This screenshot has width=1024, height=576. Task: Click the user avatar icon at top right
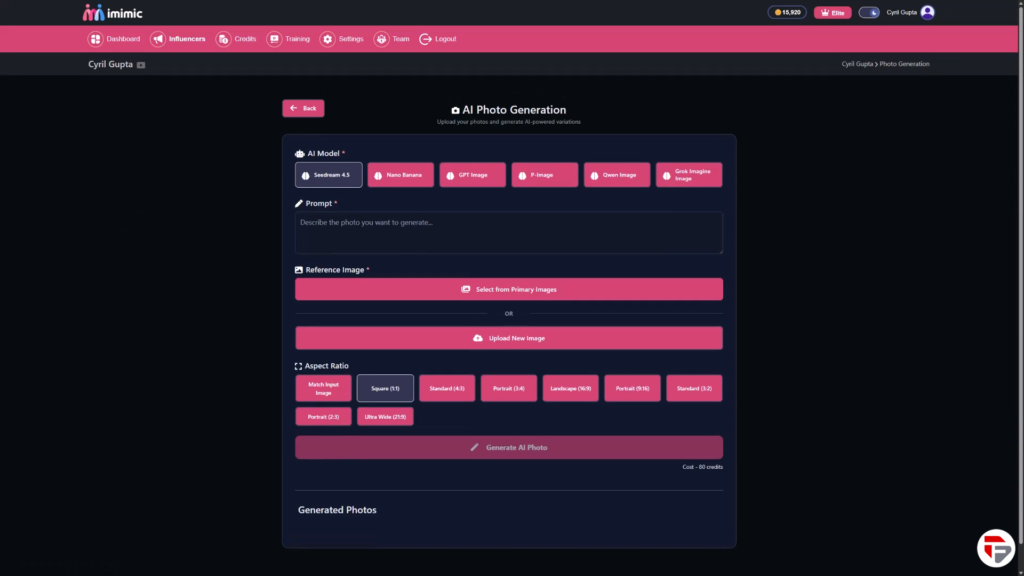[927, 12]
